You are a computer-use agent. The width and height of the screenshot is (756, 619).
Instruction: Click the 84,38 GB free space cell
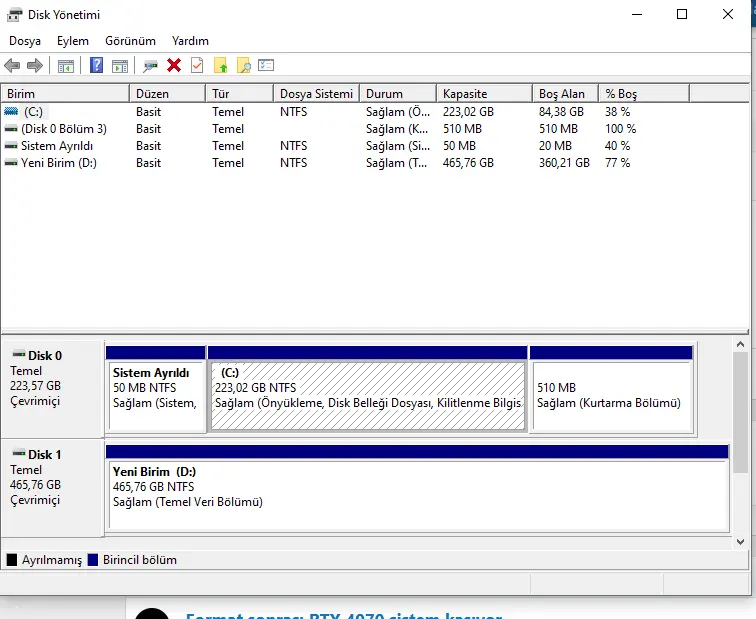click(x=561, y=112)
